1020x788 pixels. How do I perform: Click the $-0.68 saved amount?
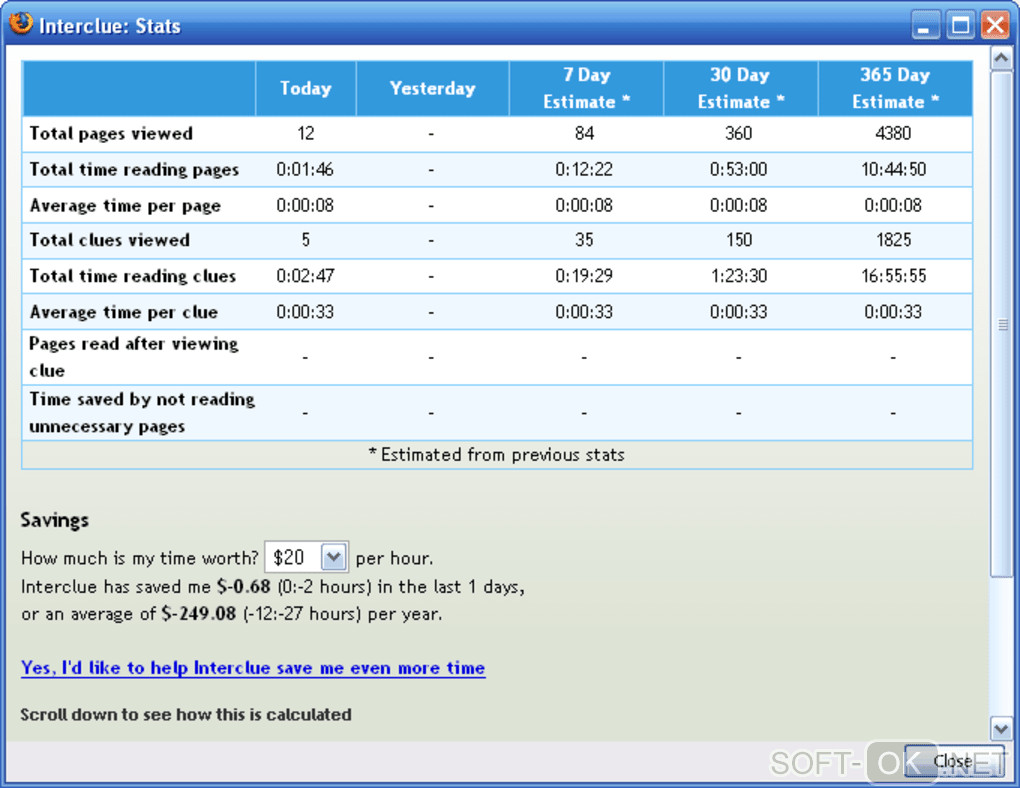coord(244,587)
